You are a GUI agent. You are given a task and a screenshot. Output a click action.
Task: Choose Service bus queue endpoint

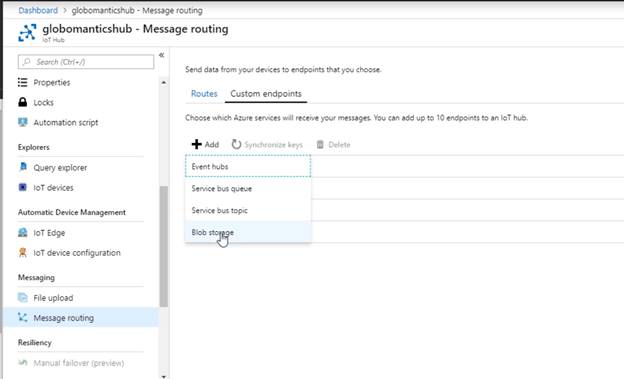(x=248, y=188)
